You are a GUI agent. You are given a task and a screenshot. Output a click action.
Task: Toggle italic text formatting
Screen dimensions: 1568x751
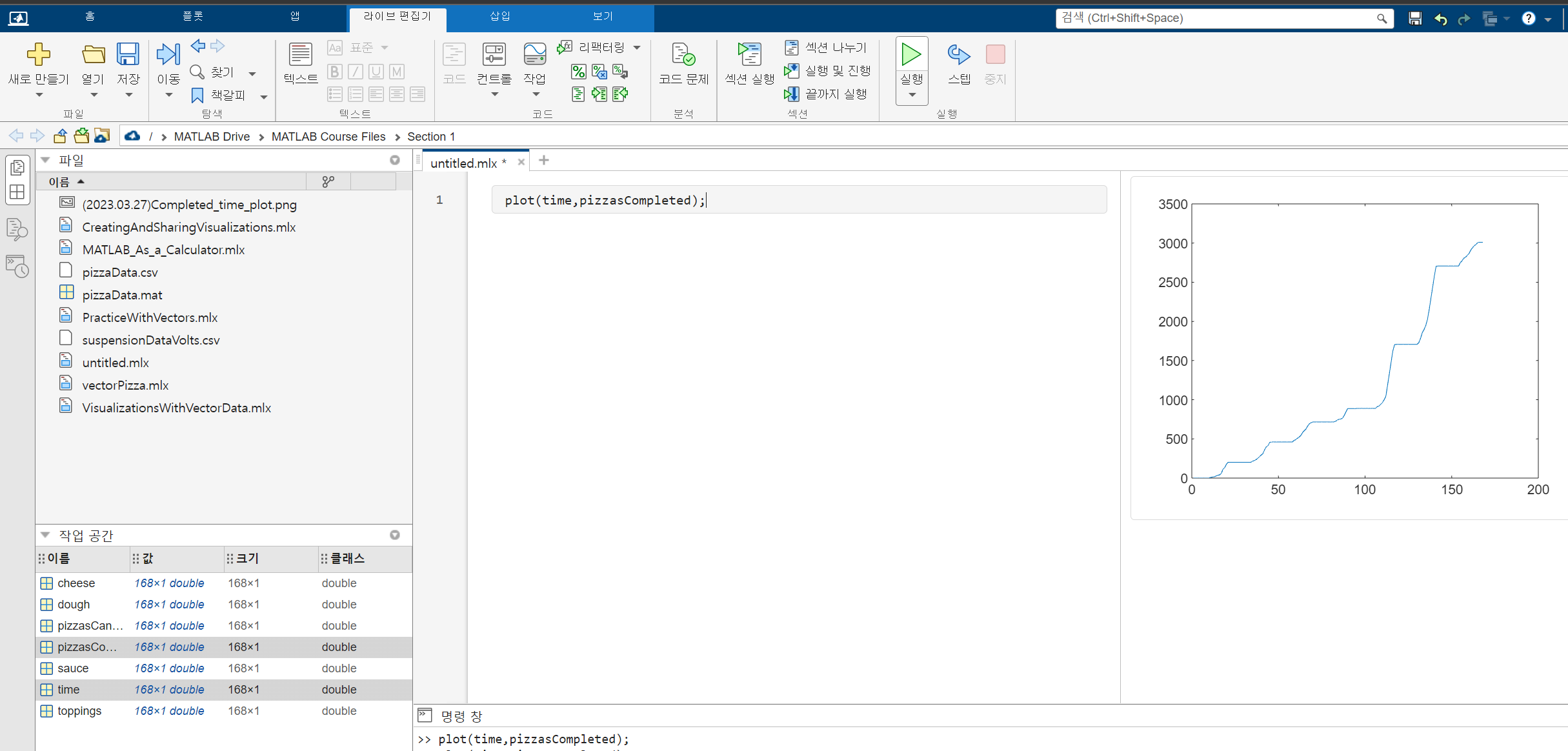click(355, 72)
